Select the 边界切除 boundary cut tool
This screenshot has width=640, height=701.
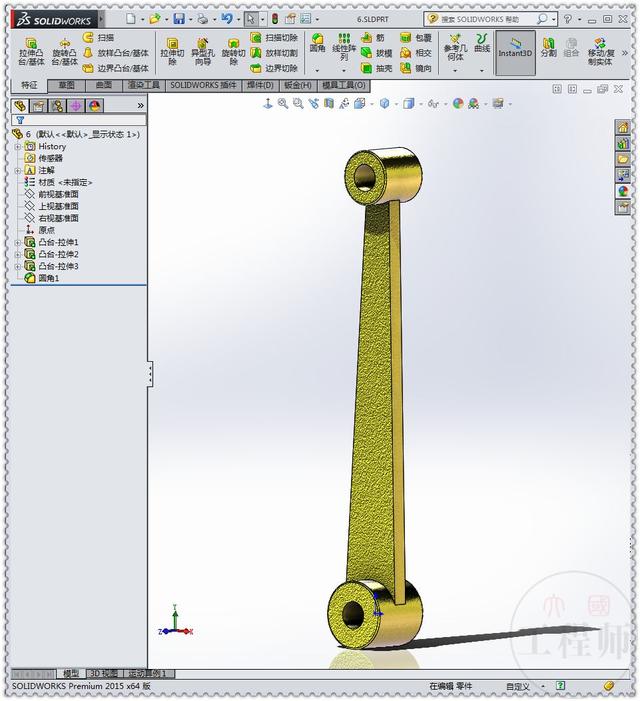274,68
